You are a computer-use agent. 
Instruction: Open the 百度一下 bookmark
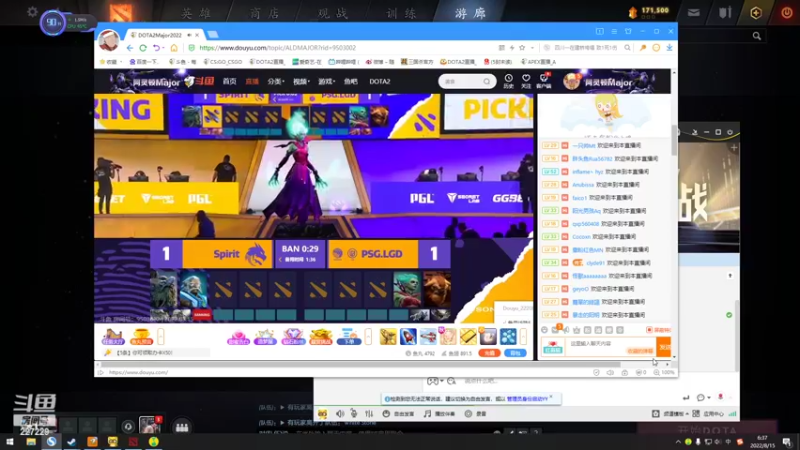144,62
